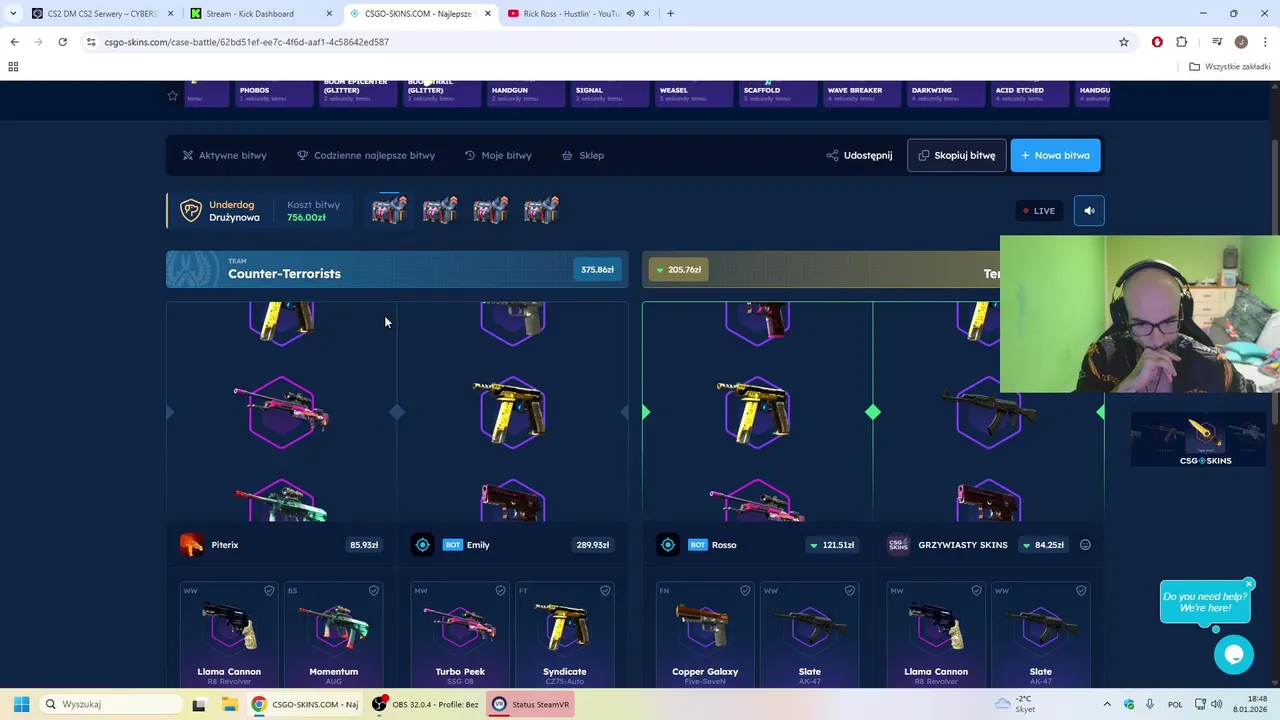The width and height of the screenshot is (1280, 720).
Task: Expand the tab search dropdown arrow
Action: click(x=12, y=14)
